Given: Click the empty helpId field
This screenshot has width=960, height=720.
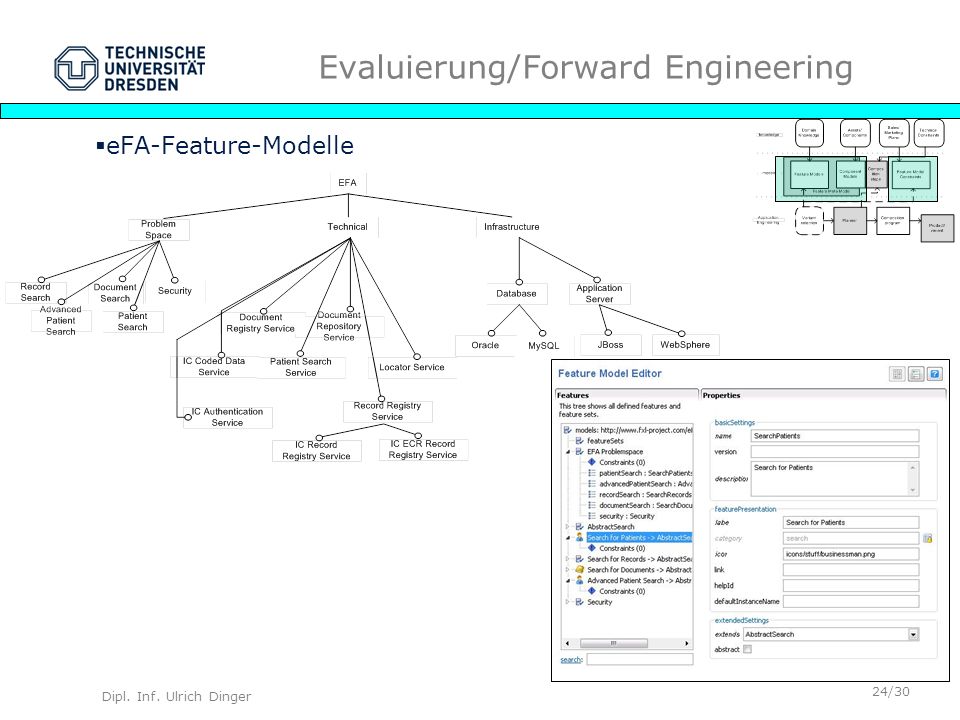Looking at the screenshot, I should pyautogui.click(x=851, y=585).
